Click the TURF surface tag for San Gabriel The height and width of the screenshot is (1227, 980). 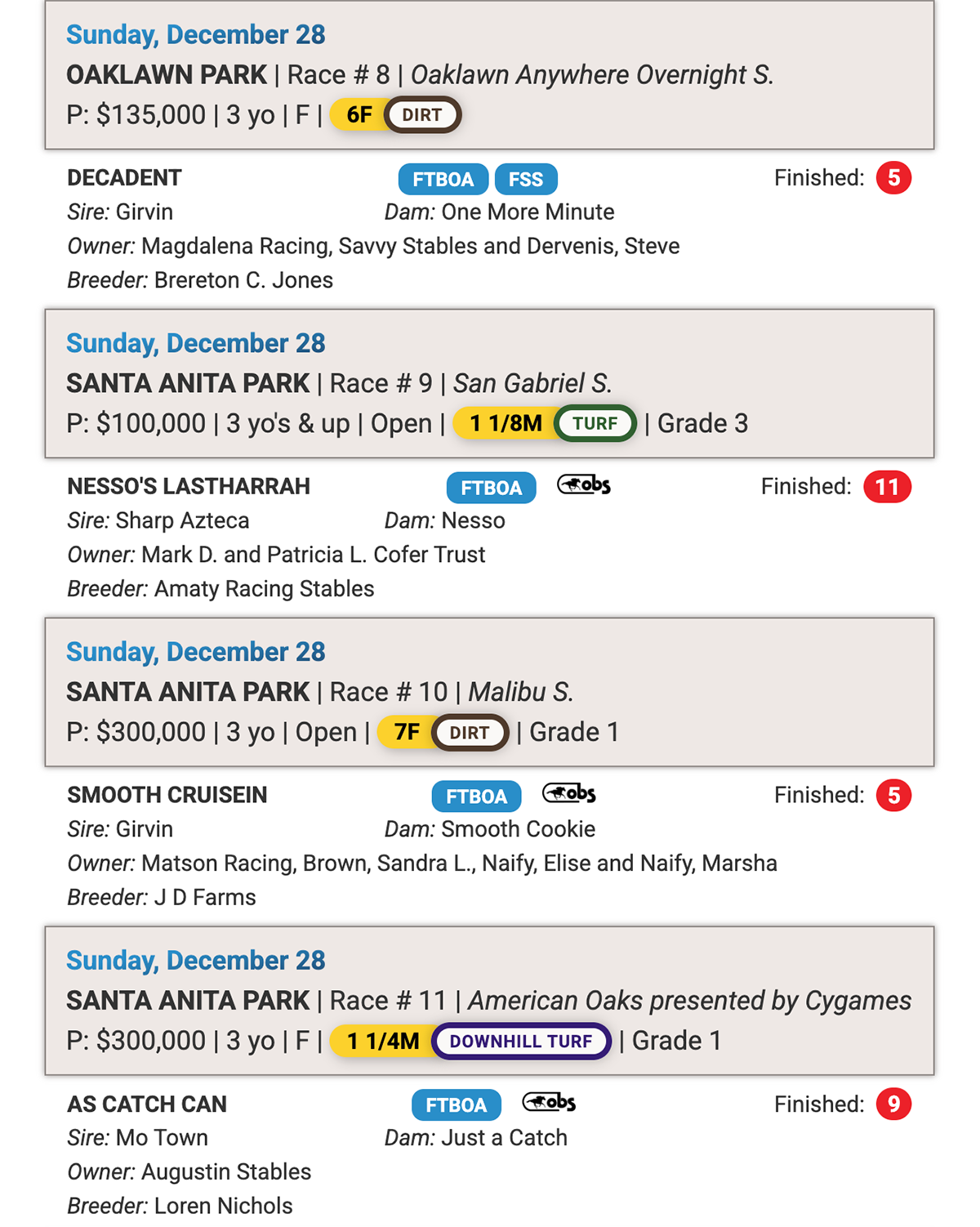[x=595, y=424]
